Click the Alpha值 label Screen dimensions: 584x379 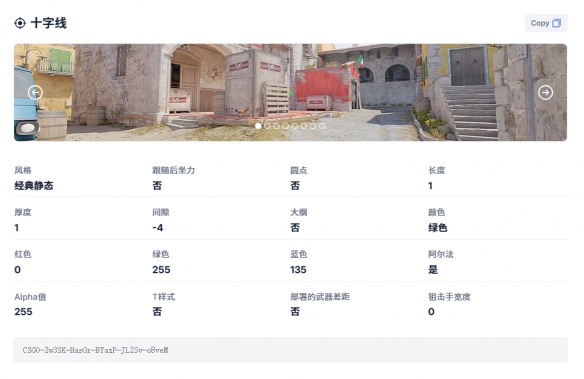30,297
